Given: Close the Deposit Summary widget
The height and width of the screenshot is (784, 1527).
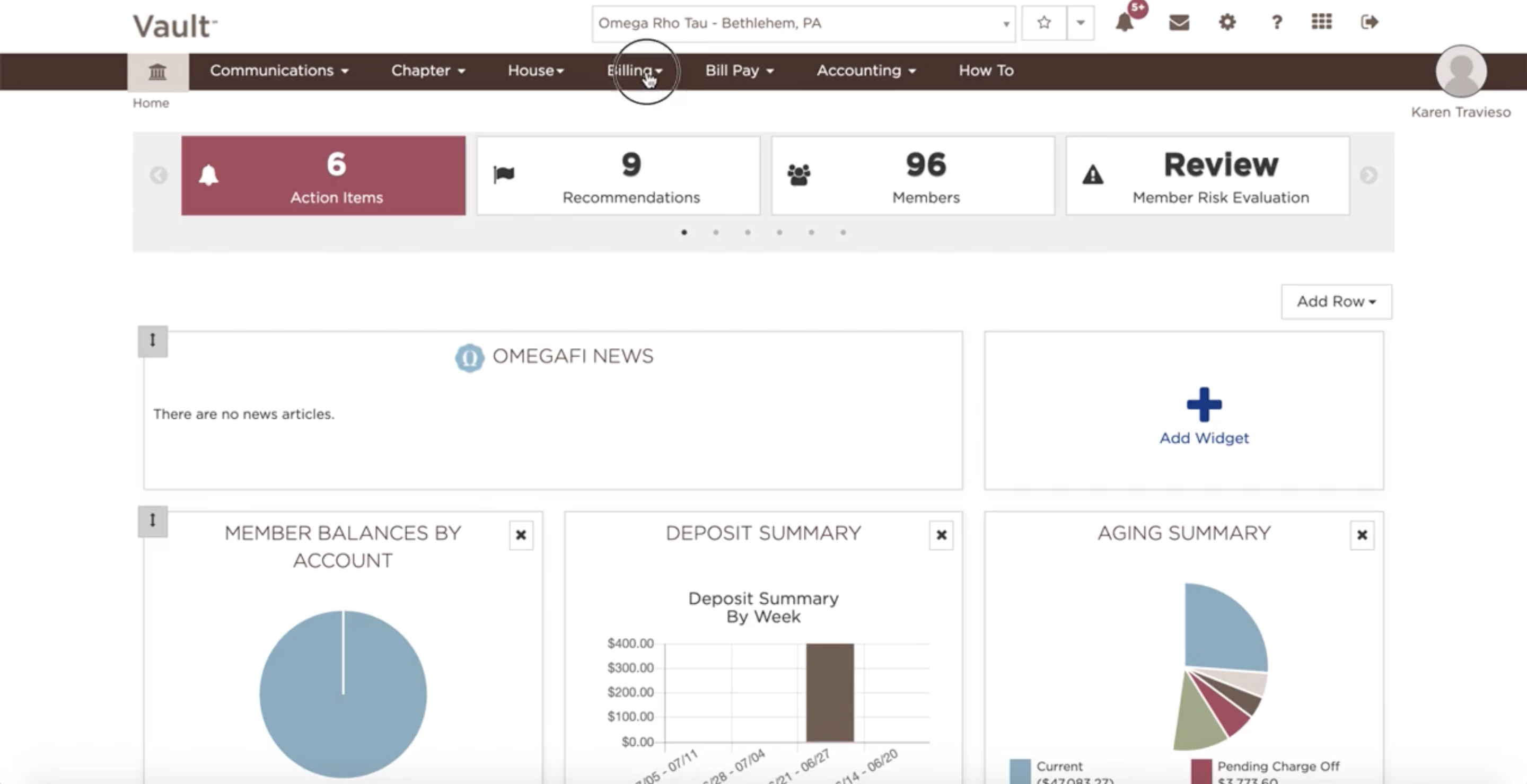Looking at the screenshot, I should click(941, 535).
